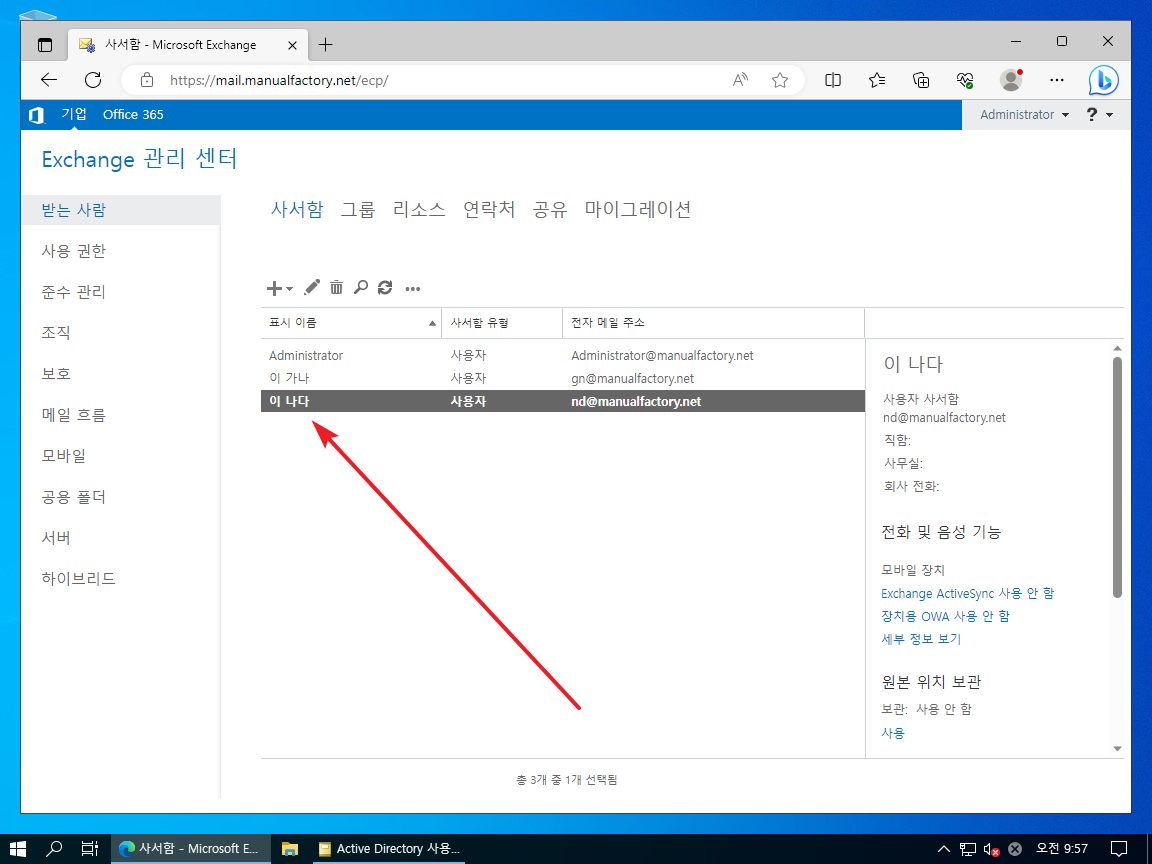Screen dimensions: 1152x864
Task: Switch to Active Directory 사용자 window
Action: coord(389,849)
